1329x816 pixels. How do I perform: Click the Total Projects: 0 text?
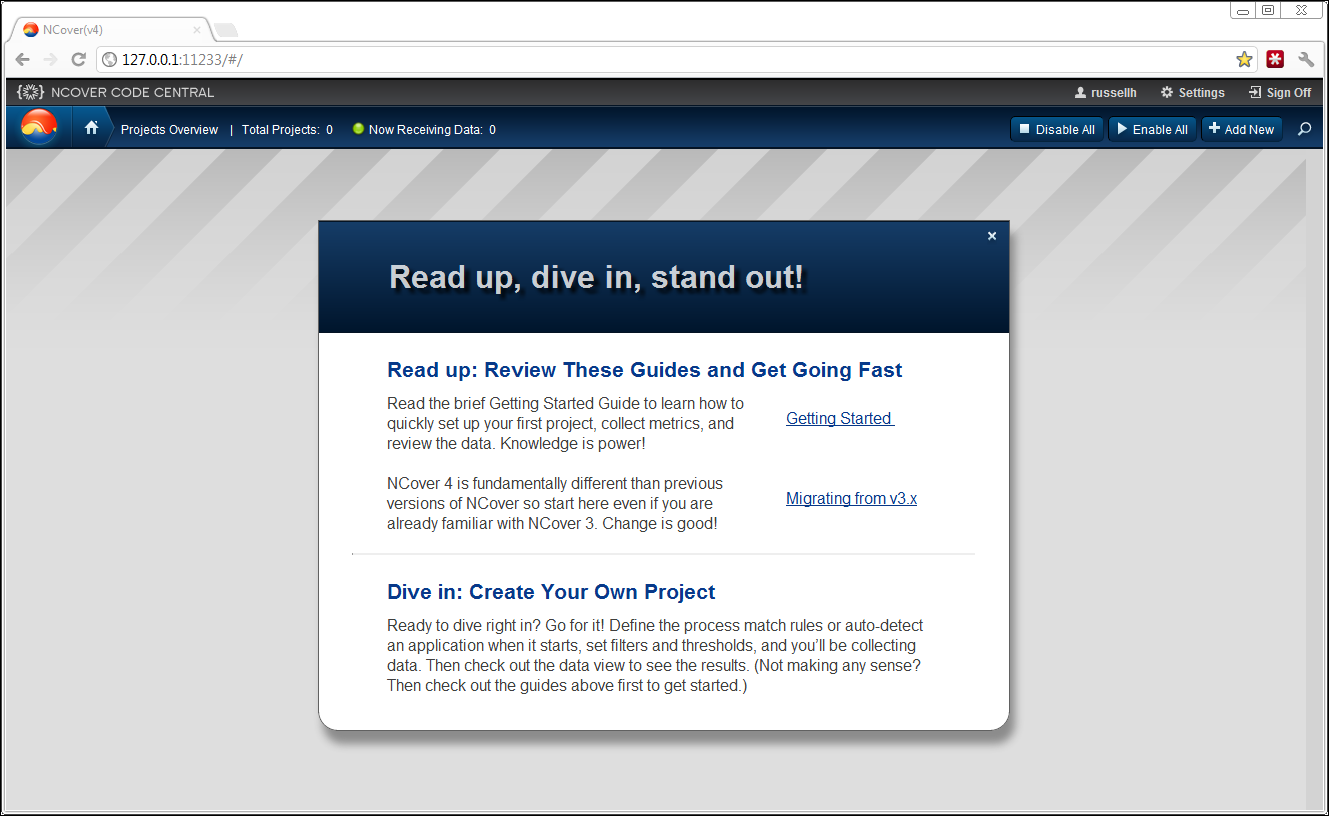point(287,129)
